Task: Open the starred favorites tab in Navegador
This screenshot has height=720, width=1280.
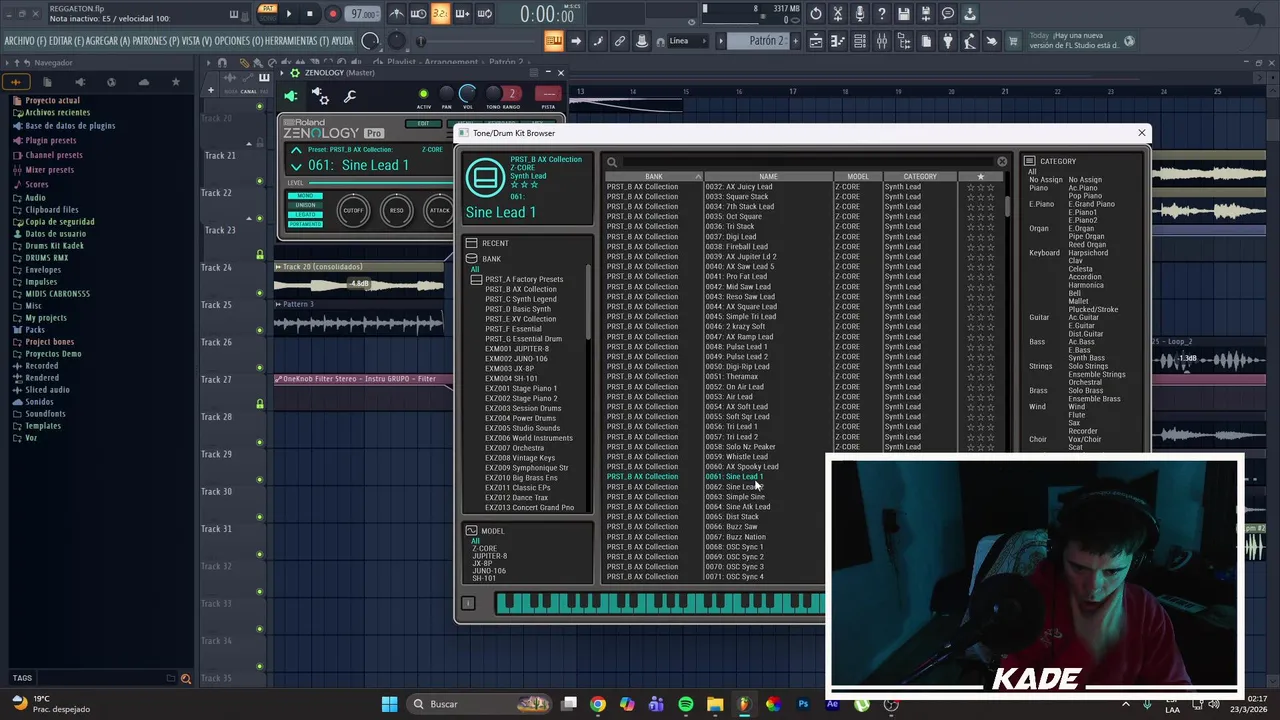Action: (x=175, y=82)
